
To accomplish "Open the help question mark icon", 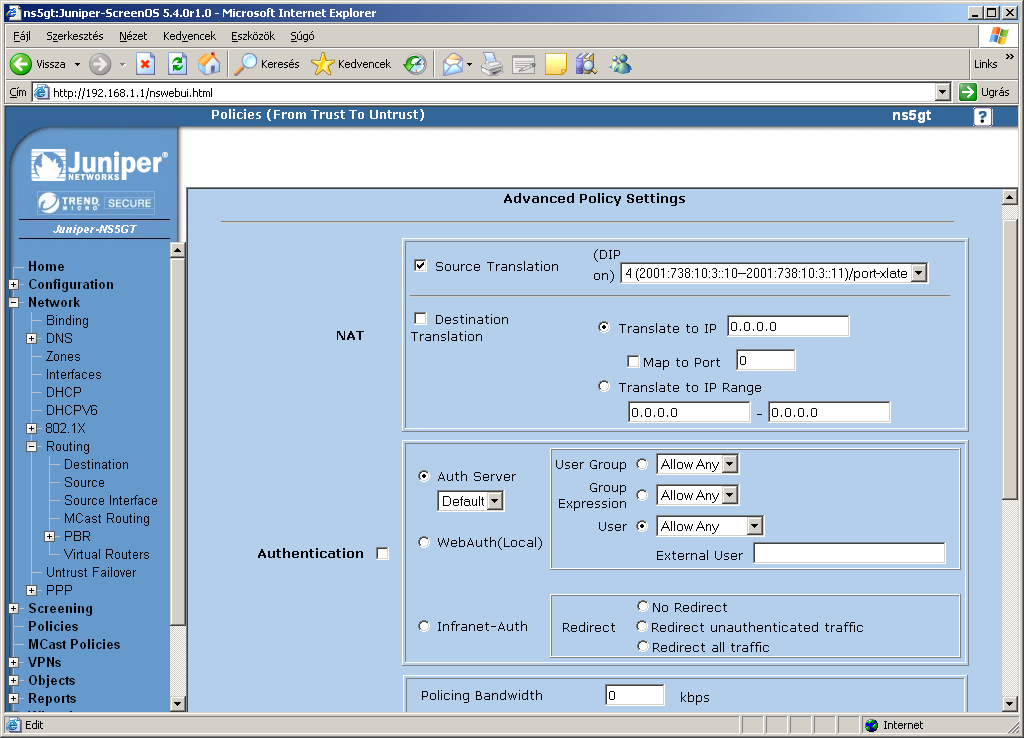I will click(982, 116).
